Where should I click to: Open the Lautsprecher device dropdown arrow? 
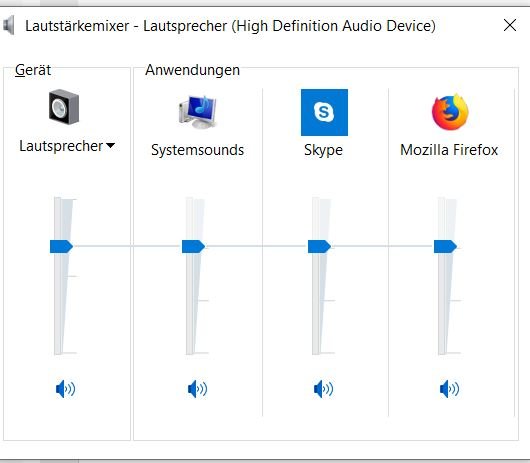(111, 146)
